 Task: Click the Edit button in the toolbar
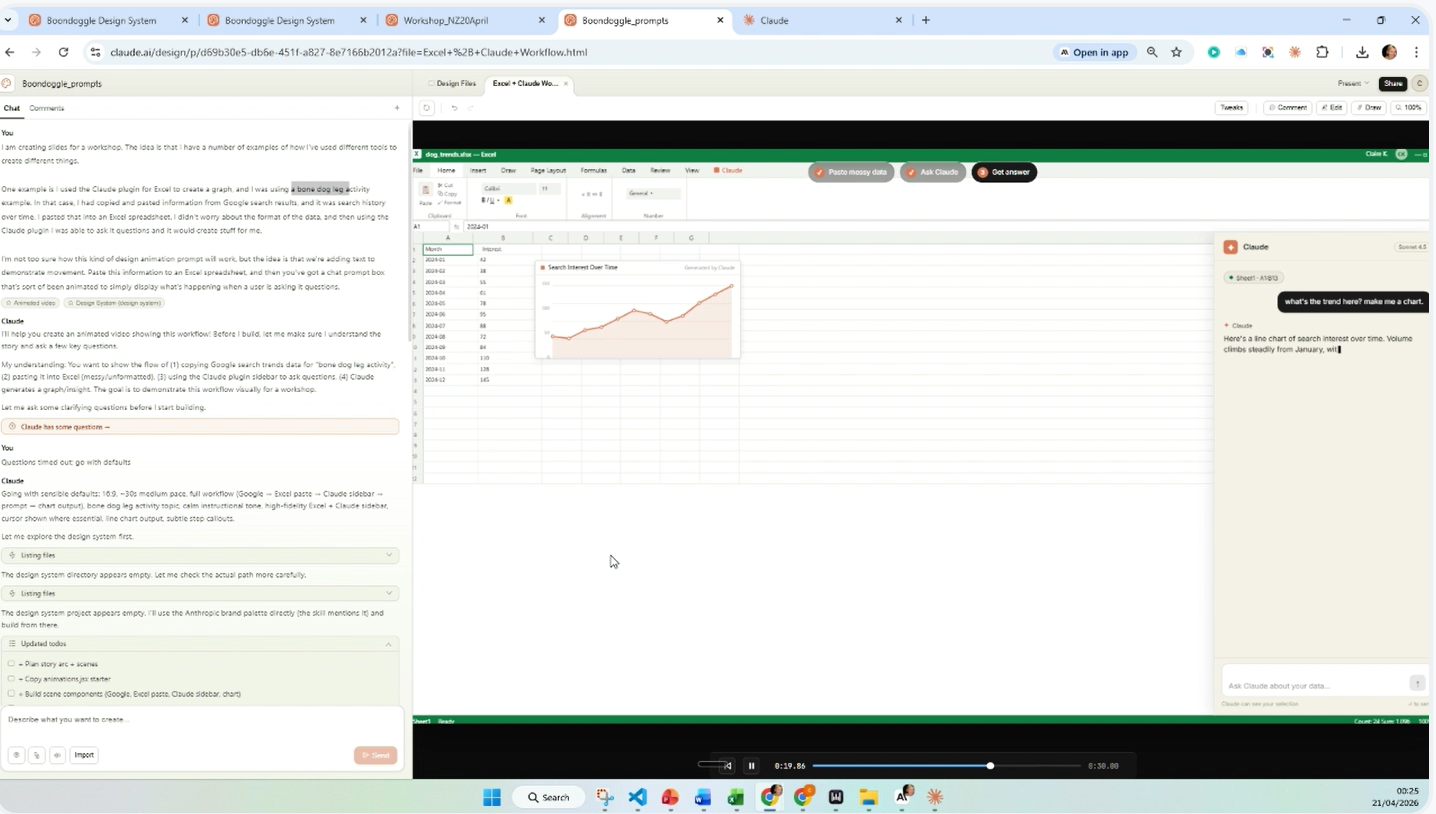1331,108
